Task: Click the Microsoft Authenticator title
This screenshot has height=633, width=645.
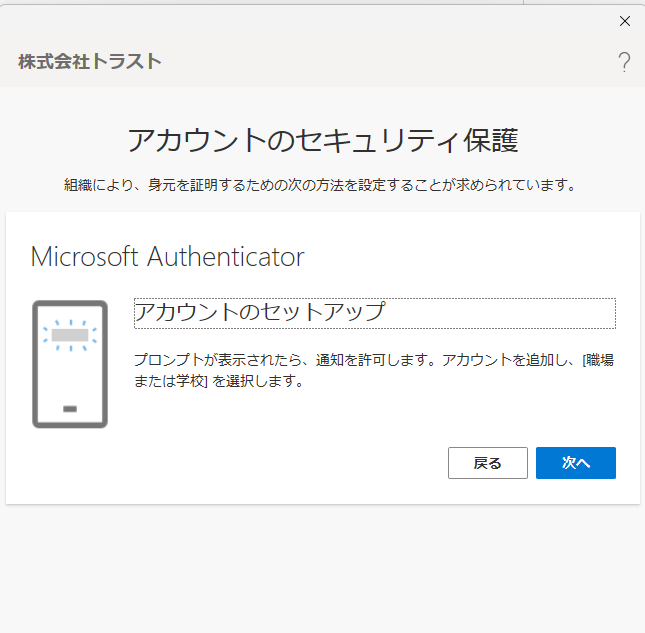Action: click(x=167, y=257)
